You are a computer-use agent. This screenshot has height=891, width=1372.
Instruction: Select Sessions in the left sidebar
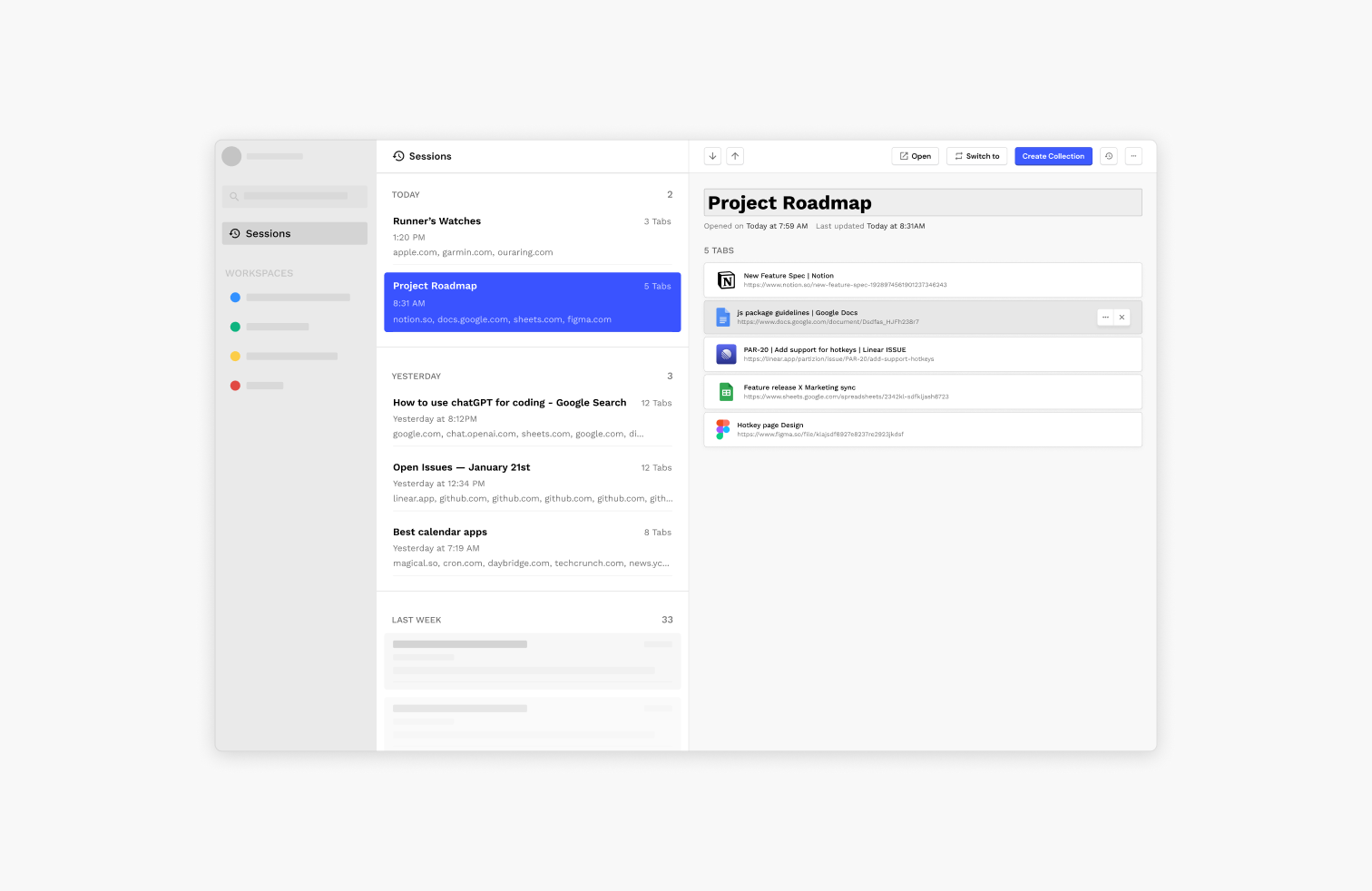tap(295, 233)
